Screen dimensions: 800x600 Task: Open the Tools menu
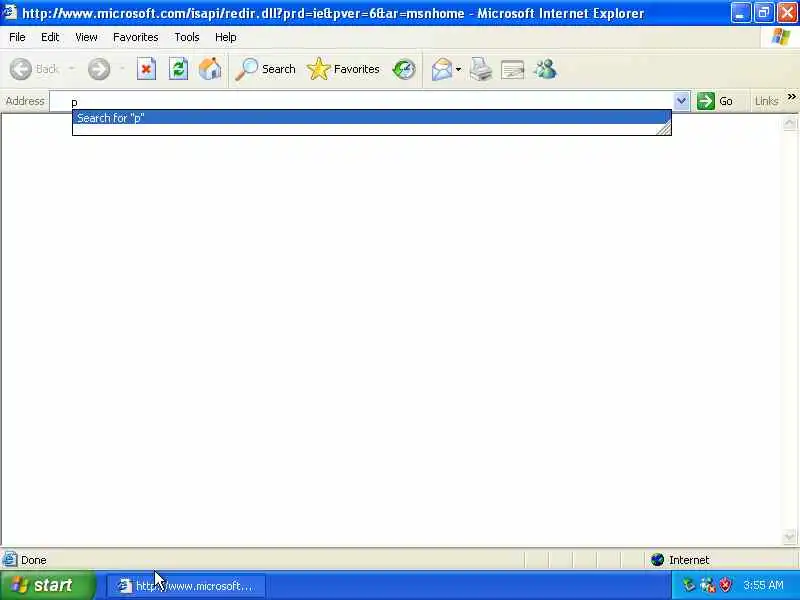[187, 37]
